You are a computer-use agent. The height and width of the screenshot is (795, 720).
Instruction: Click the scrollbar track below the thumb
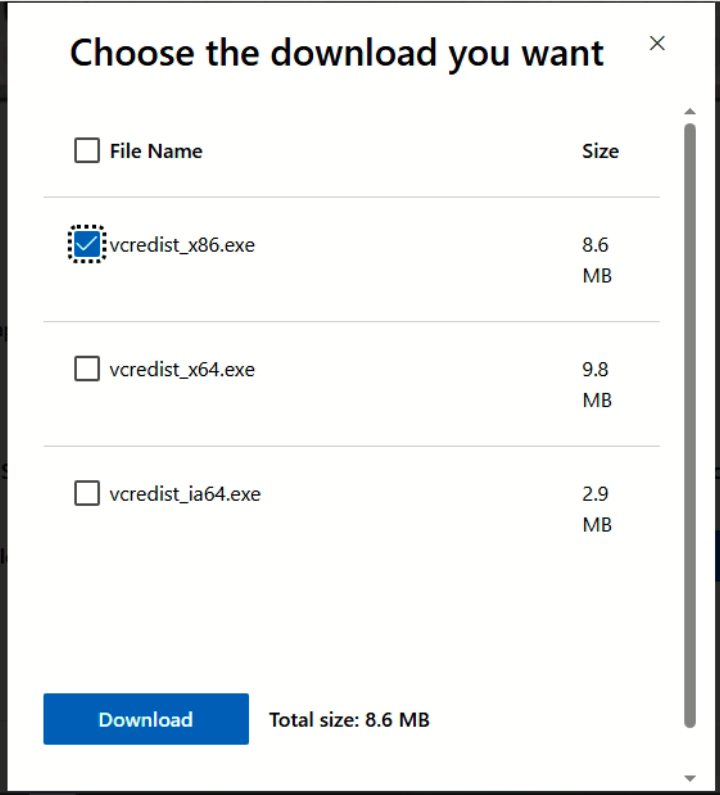pos(689,748)
